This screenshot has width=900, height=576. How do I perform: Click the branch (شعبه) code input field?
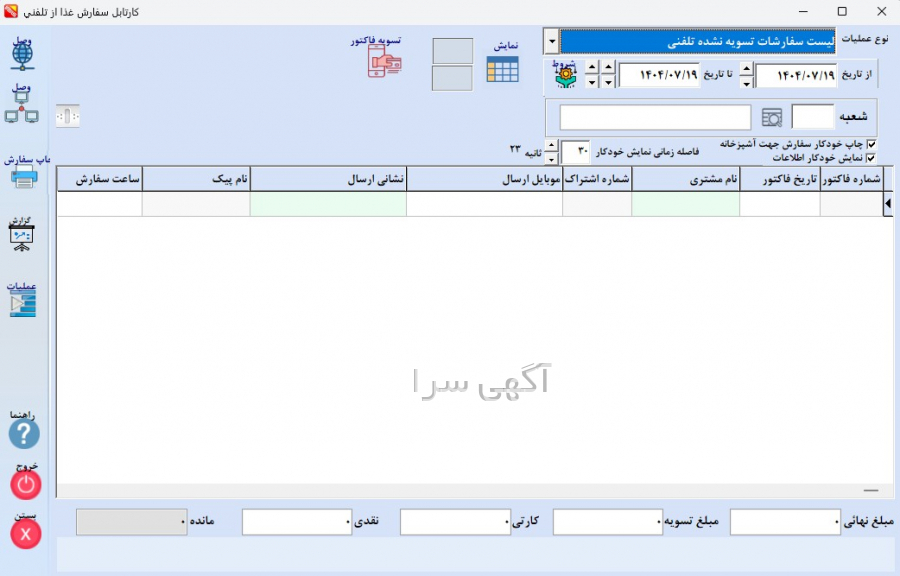[812, 118]
